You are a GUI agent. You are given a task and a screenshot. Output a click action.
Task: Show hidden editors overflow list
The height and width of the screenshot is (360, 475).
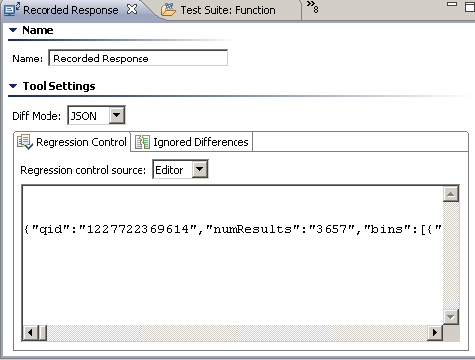tap(312, 7)
